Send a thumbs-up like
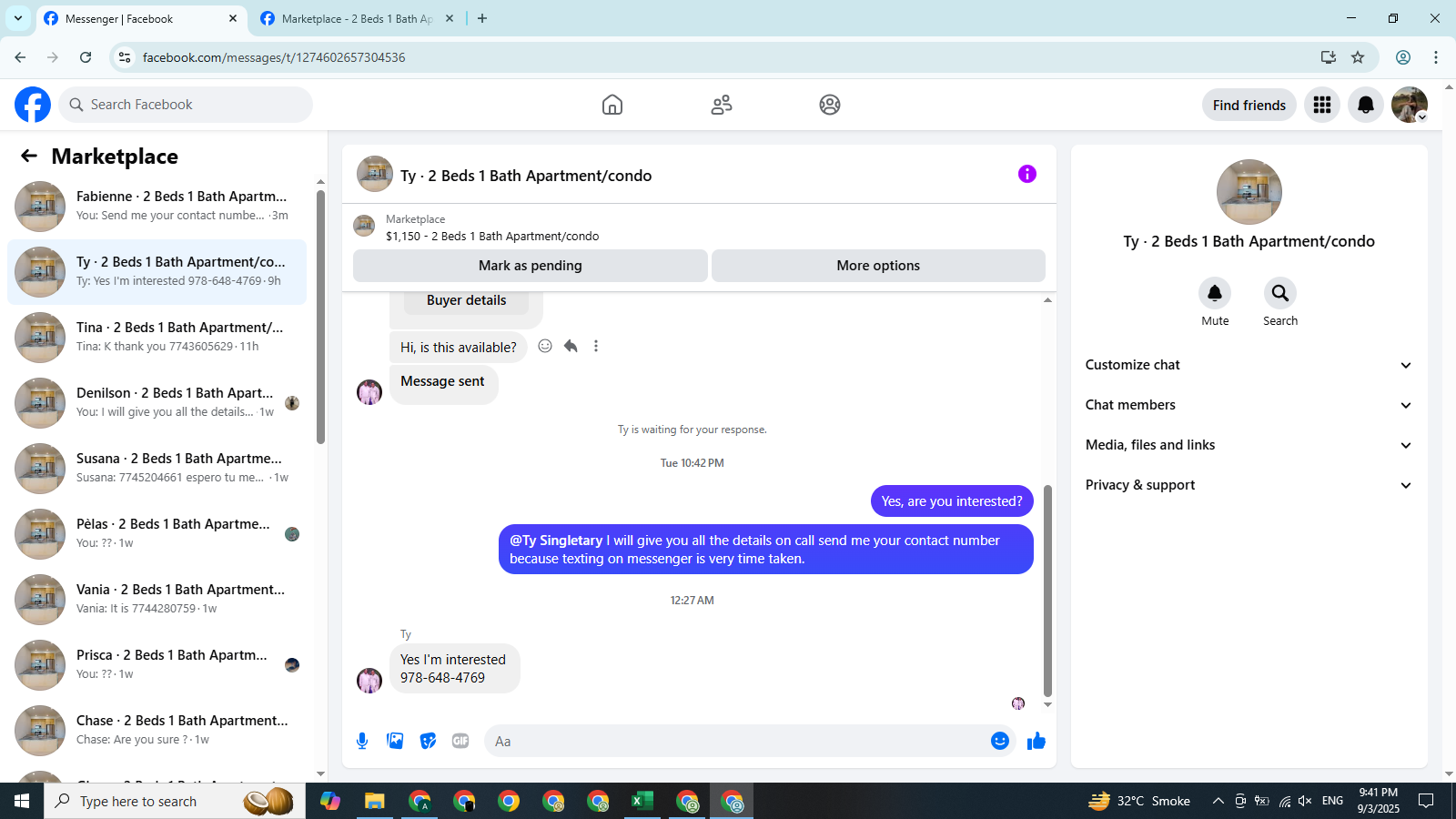 (1036, 741)
